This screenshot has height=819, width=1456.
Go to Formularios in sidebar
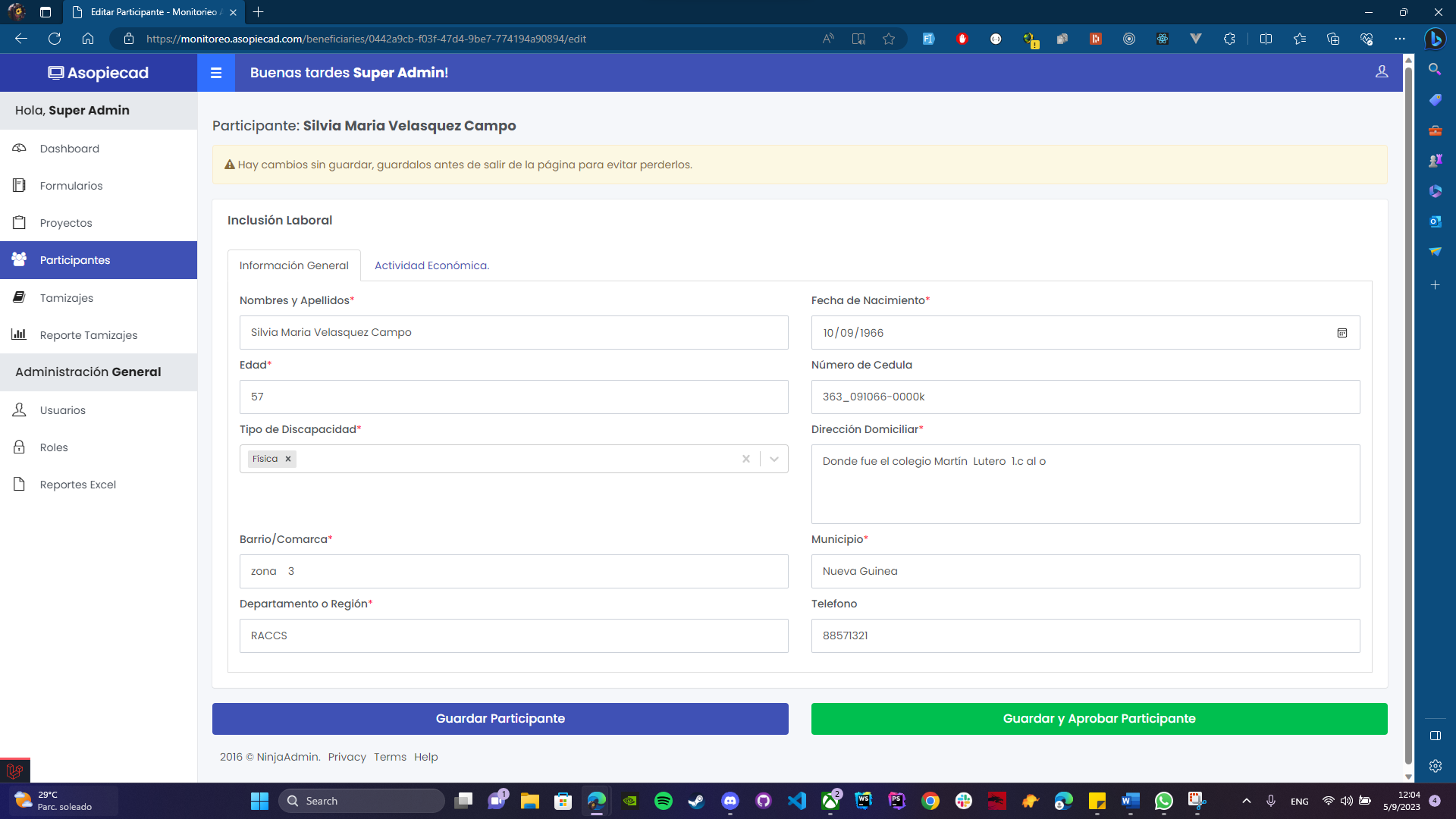tap(71, 186)
